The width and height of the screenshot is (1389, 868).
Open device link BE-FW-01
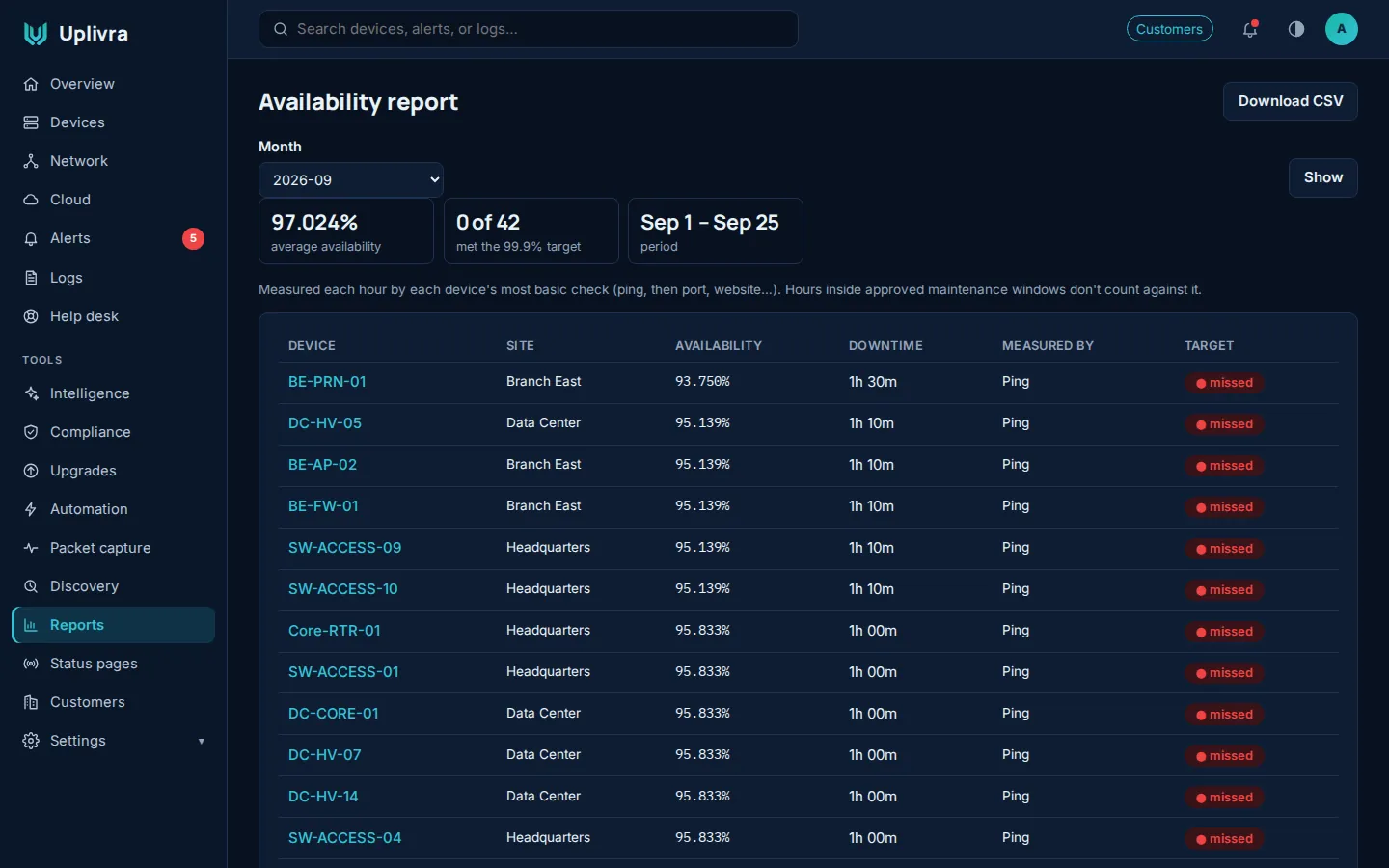coord(323,506)
